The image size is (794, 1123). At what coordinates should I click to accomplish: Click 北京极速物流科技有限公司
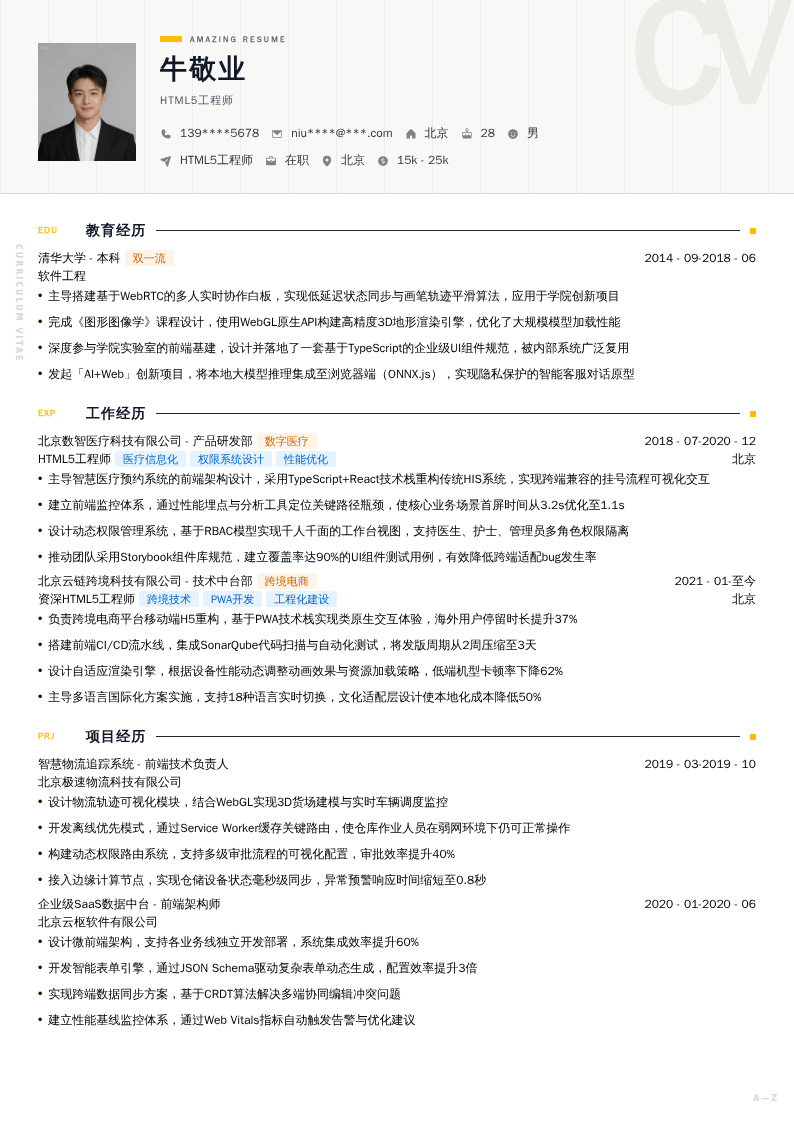[x=110, y=782]
